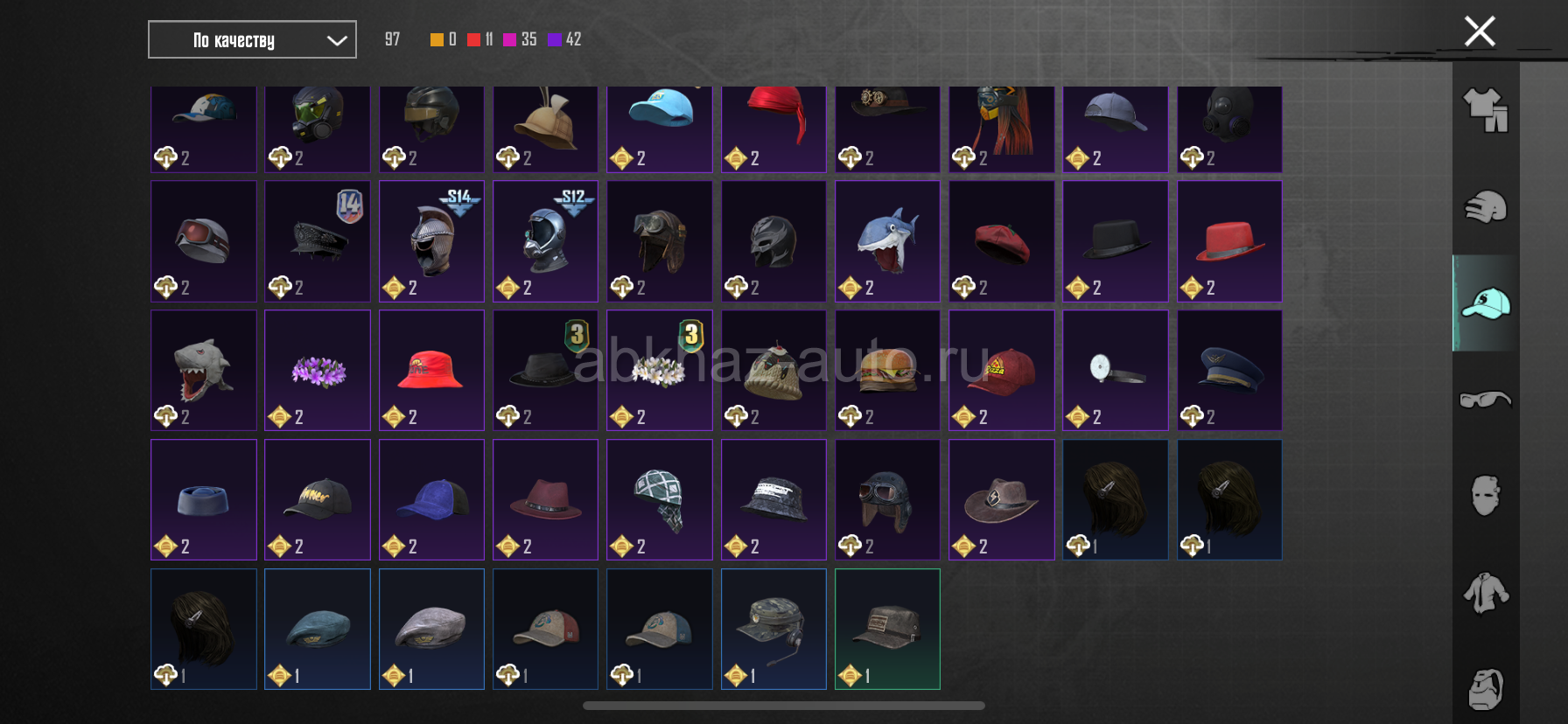Open the outfits (t-shirt) category
Image resolution: width=1568 pixels, height=724 pixels.
(x=1486, y=110)
